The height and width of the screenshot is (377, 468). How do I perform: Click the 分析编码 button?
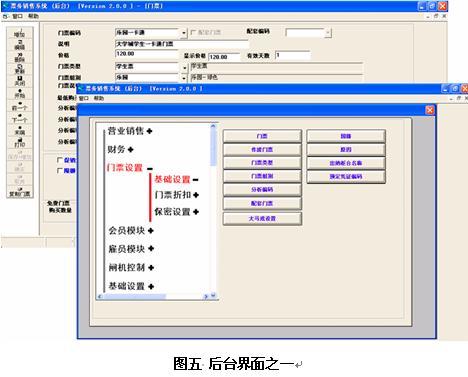pos(262,189)
